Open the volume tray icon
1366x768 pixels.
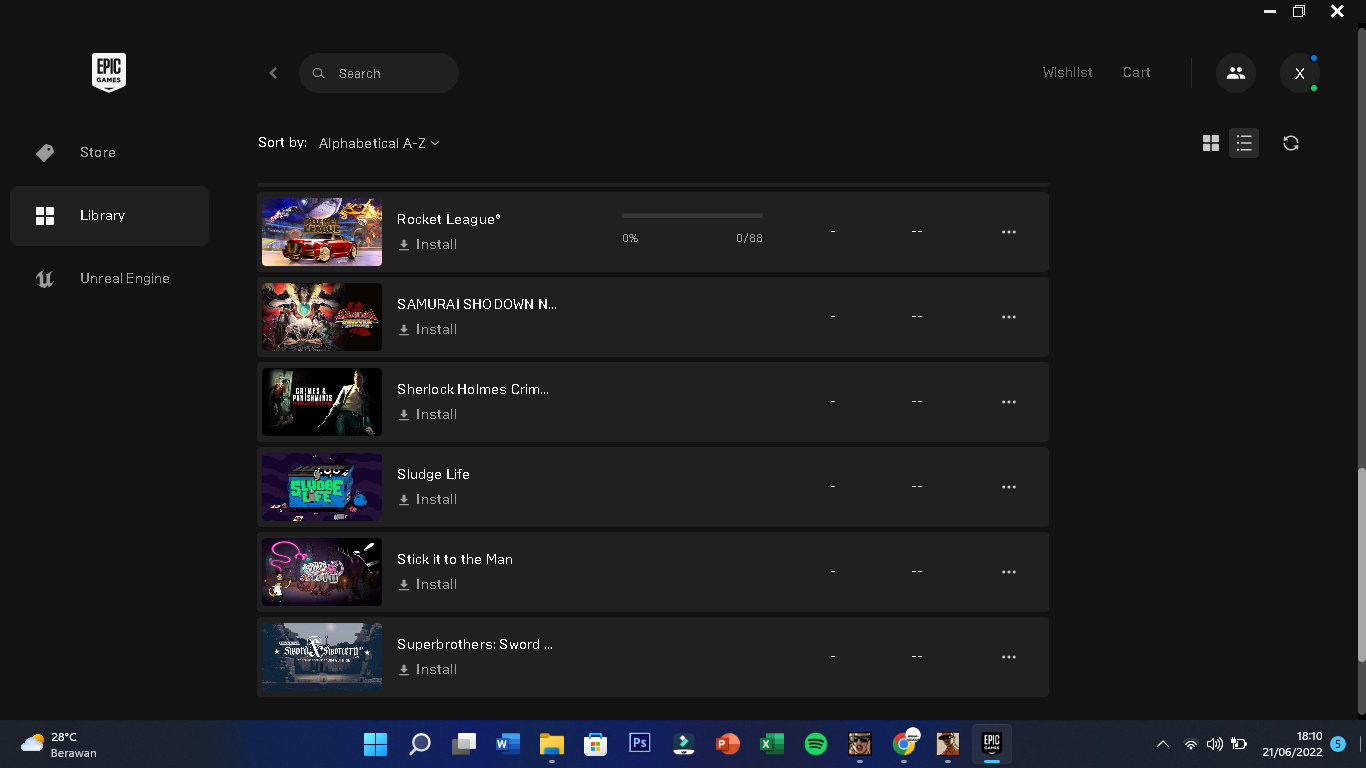coord(1215,744)
